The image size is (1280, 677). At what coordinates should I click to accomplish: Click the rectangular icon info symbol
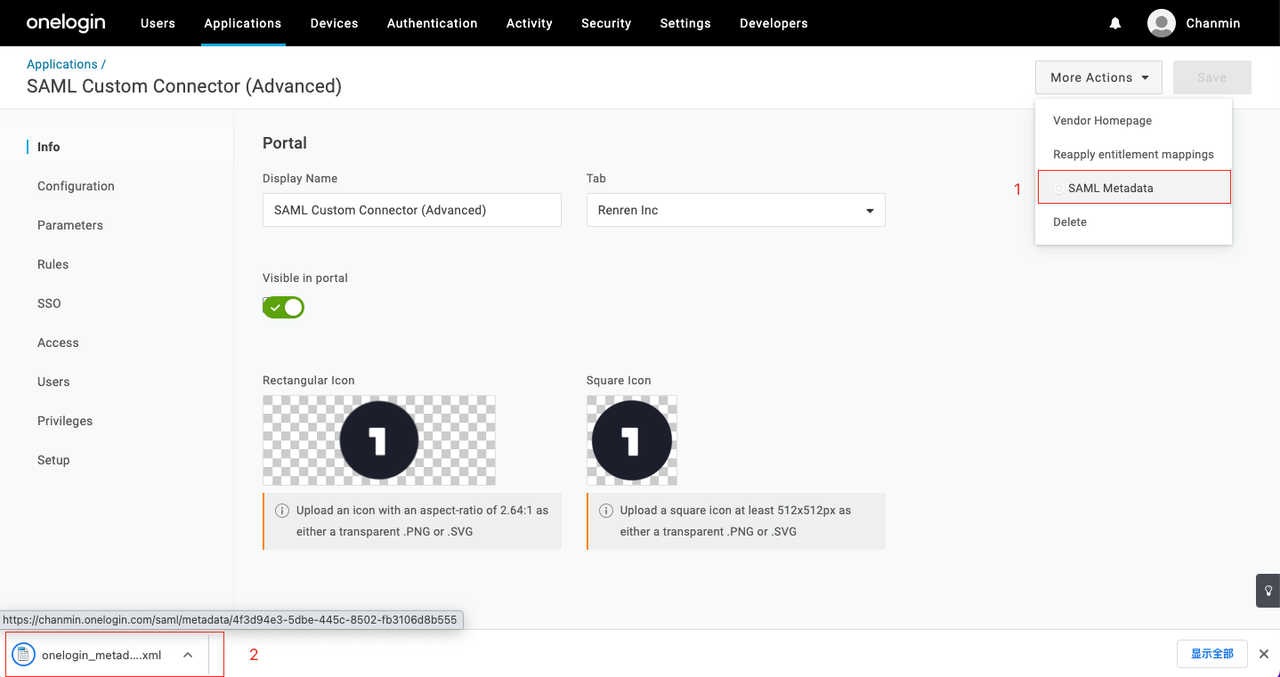tap(282, 511)
